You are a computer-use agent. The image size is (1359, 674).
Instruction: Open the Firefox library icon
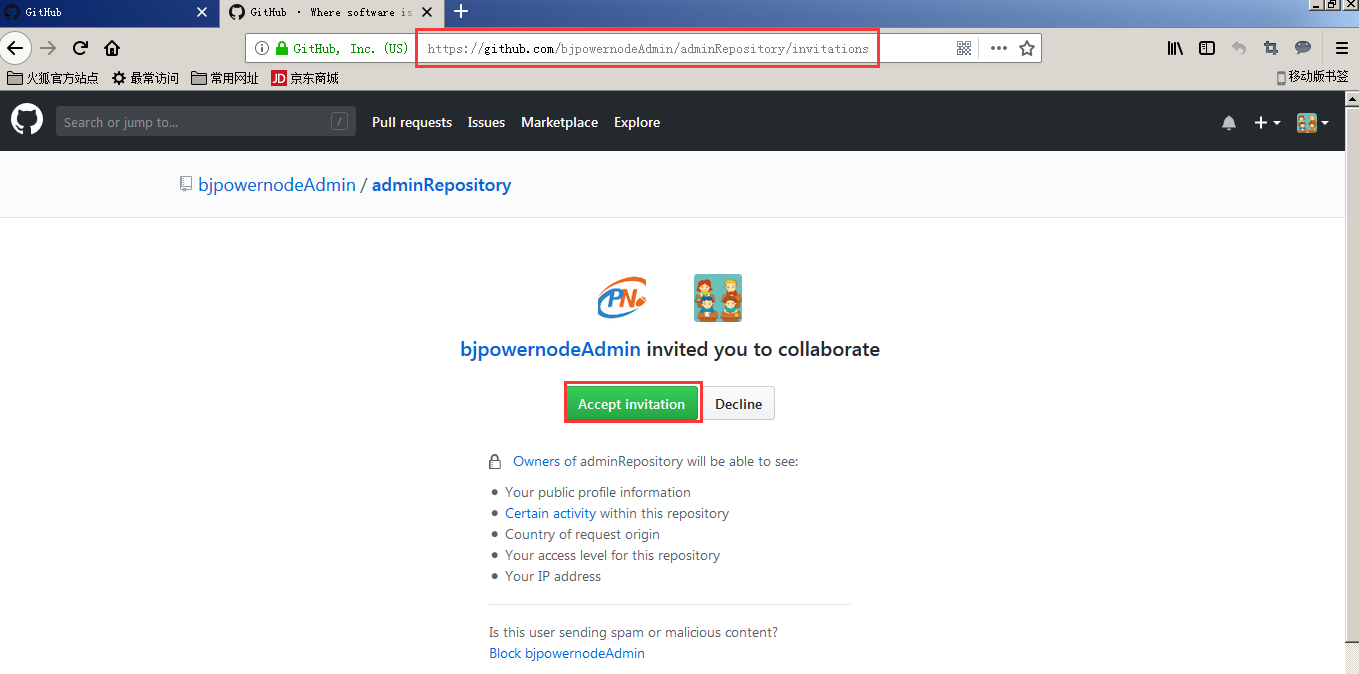tap(1175, 48)
